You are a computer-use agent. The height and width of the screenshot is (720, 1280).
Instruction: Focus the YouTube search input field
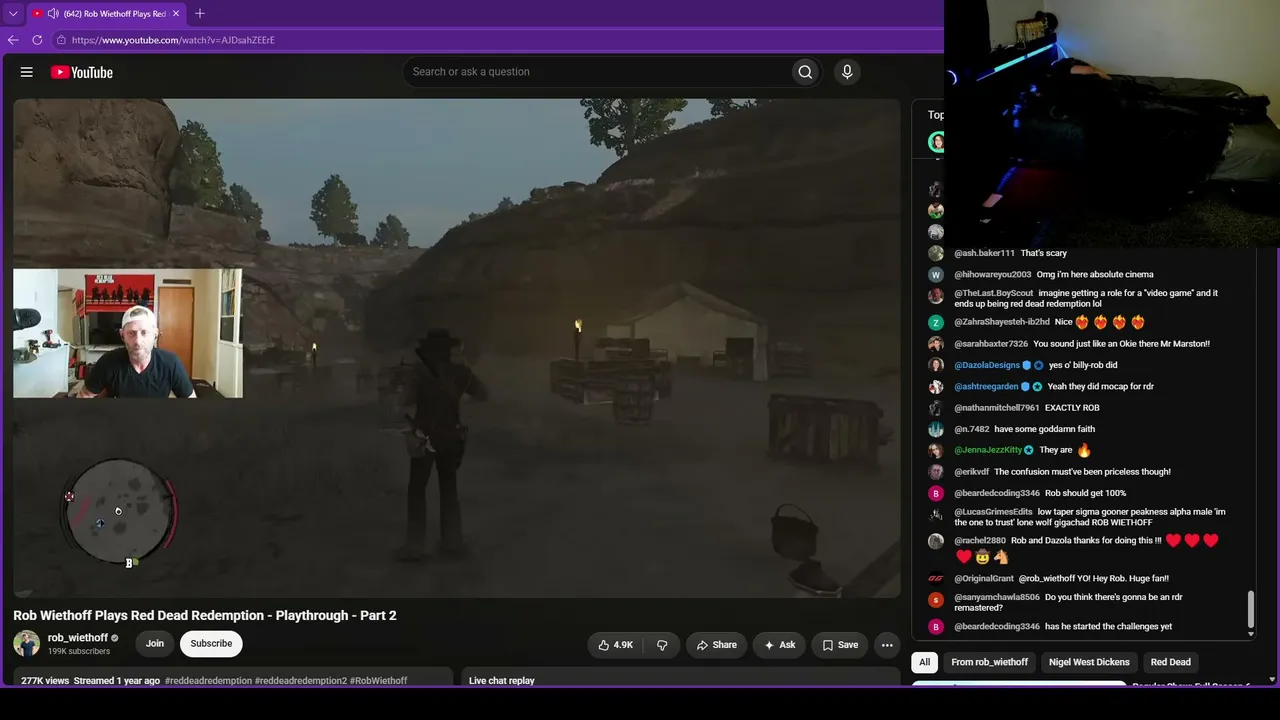click(x=596, y=72)
